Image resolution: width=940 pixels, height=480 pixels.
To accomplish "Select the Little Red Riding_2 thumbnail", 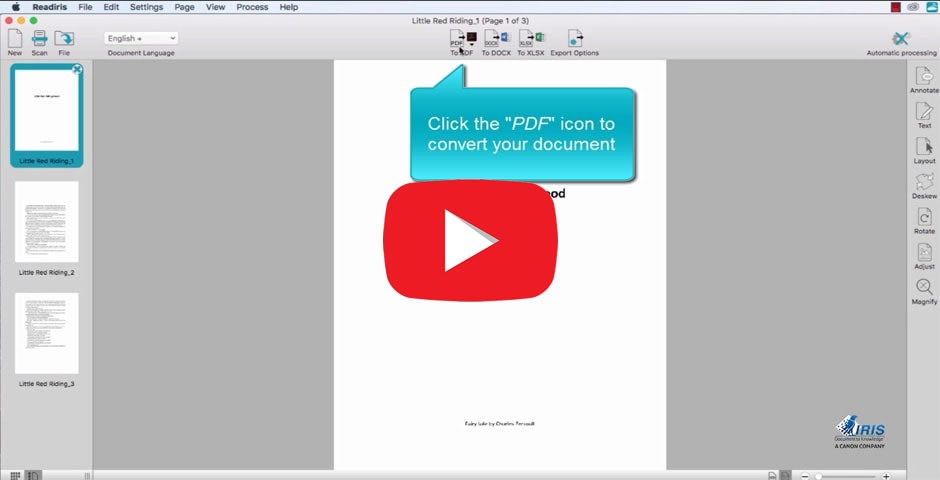I will coord(47,222).
